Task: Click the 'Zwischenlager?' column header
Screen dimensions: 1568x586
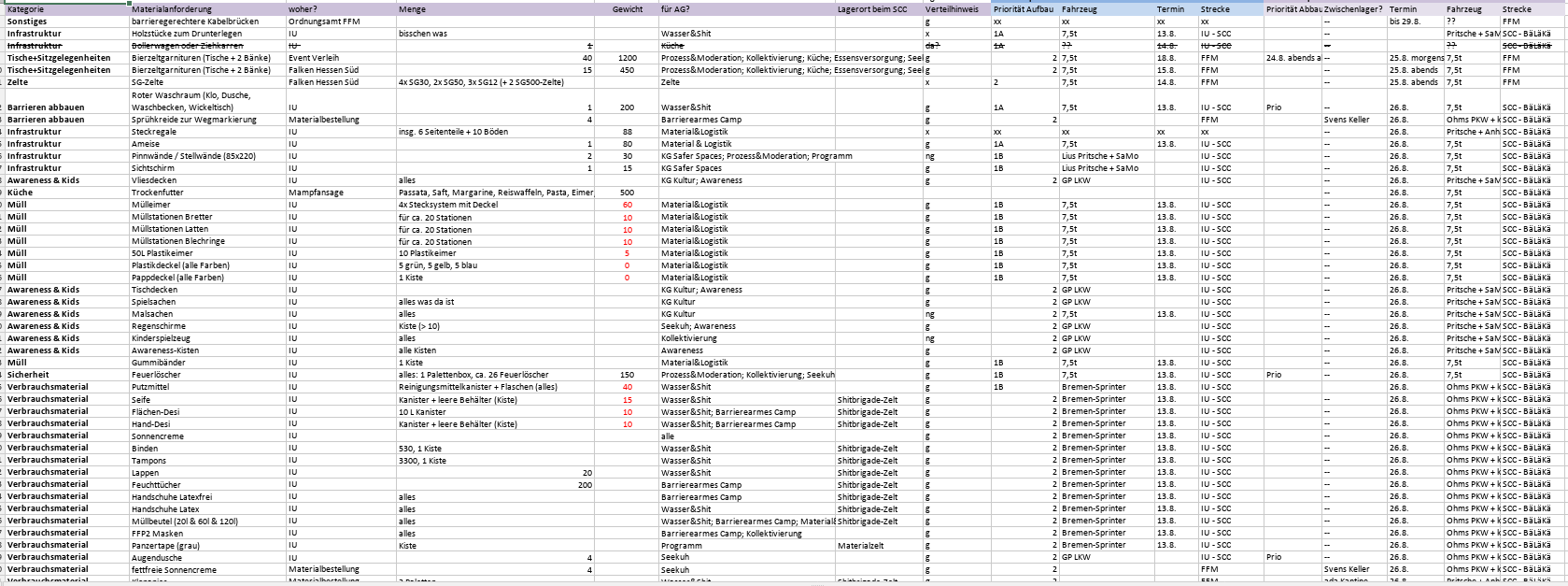Action: [x=1352, y=9]
